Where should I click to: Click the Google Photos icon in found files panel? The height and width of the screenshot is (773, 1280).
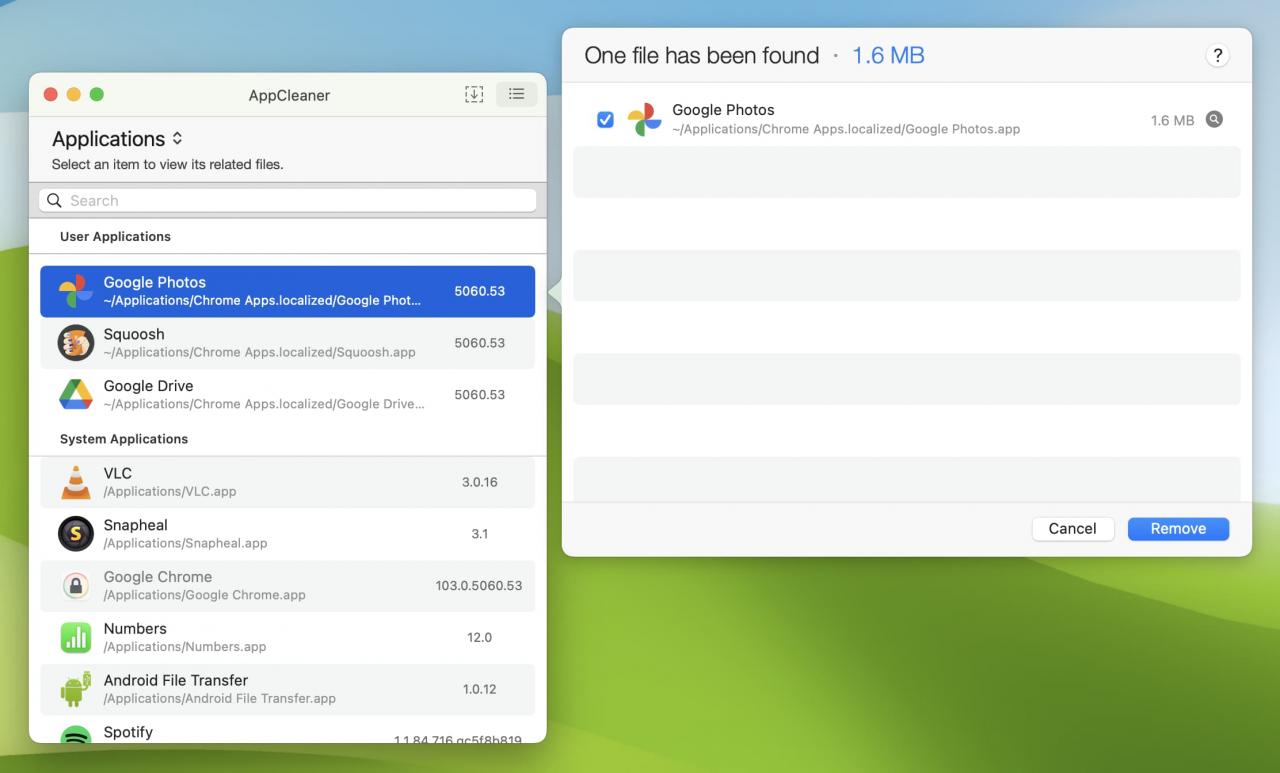pyautogui.click(x=644, y=119)
